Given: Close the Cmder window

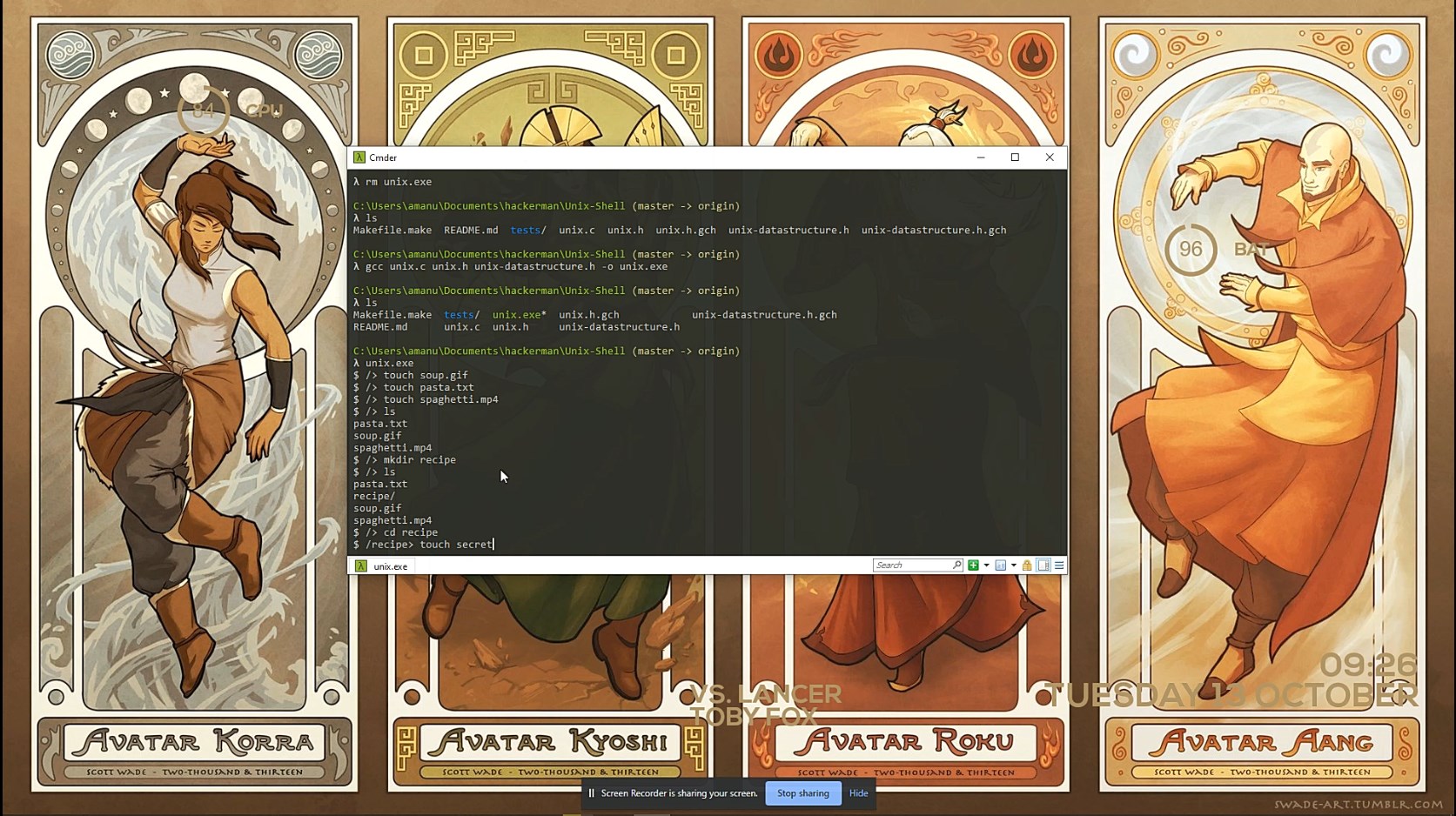Looking at the screenshot, I should pyautogui.click(x=1050, y=157).
